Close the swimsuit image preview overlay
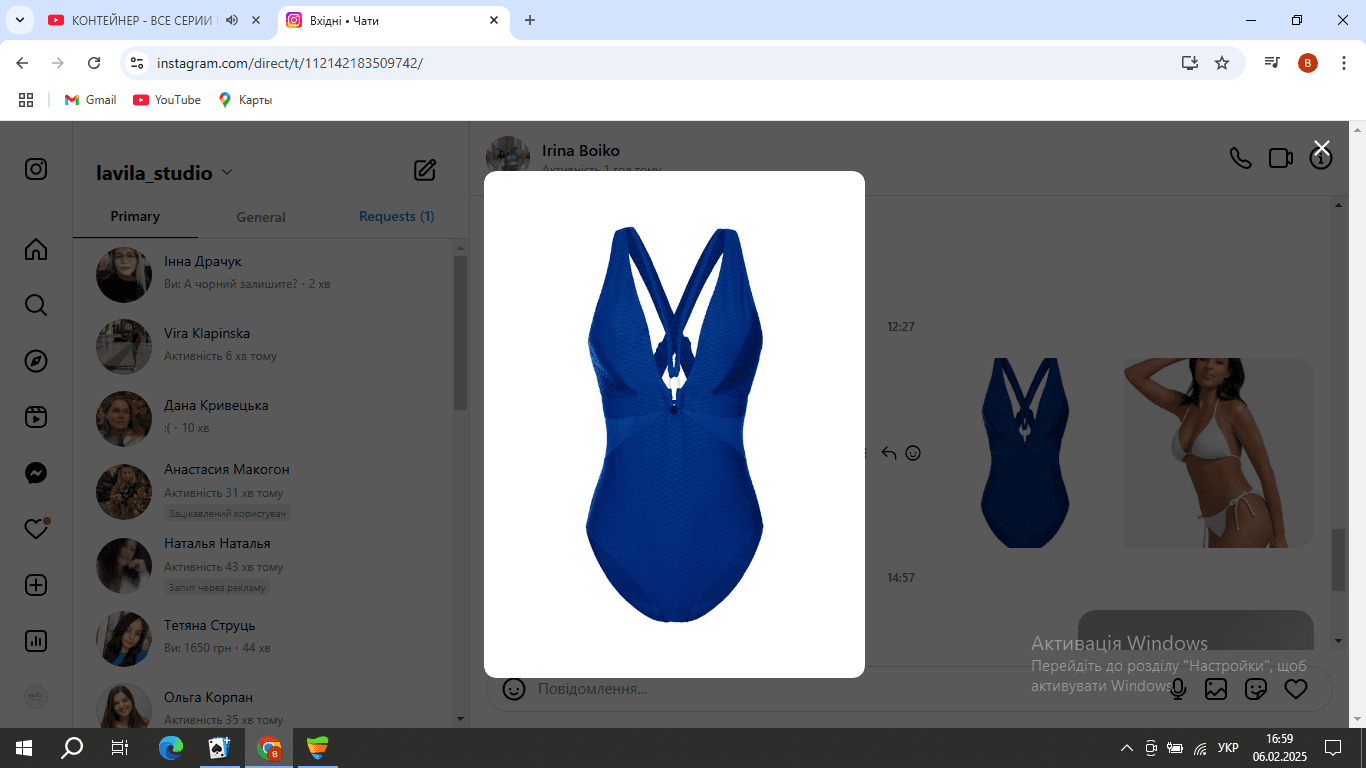The image size is (1366, 768). 1321,148
